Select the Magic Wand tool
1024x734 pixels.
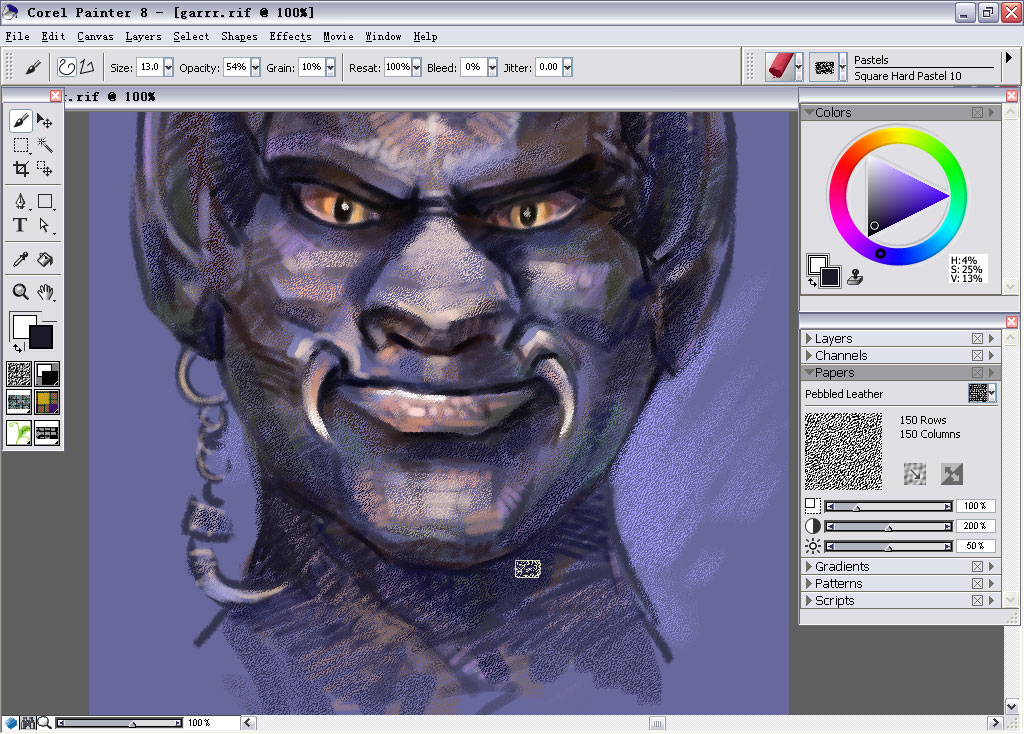[x=44, y=145]
